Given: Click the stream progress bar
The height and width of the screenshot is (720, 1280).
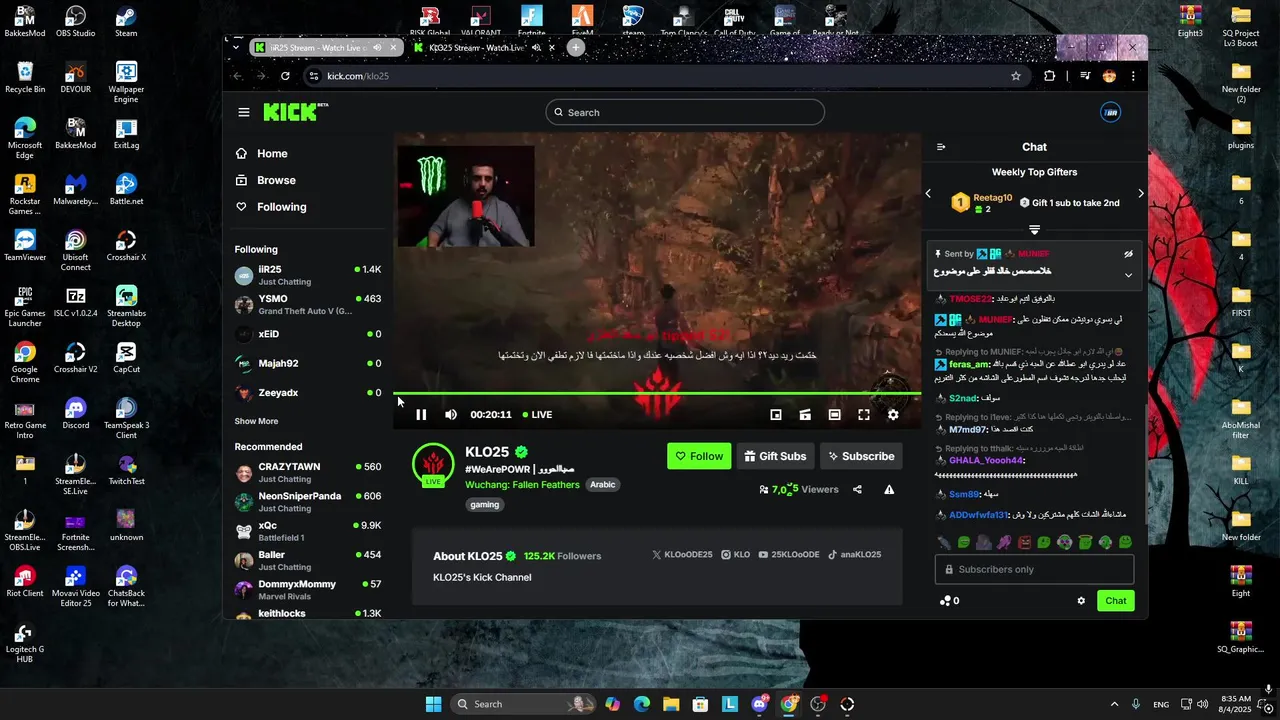Looking at the screenshot, I should coord(657,394).
